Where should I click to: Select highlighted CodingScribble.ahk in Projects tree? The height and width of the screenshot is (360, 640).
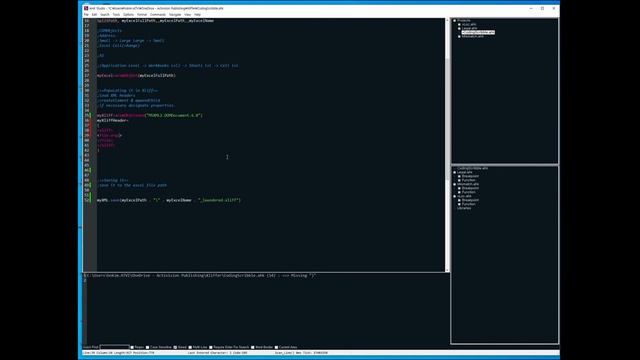[x=478, y=32]
